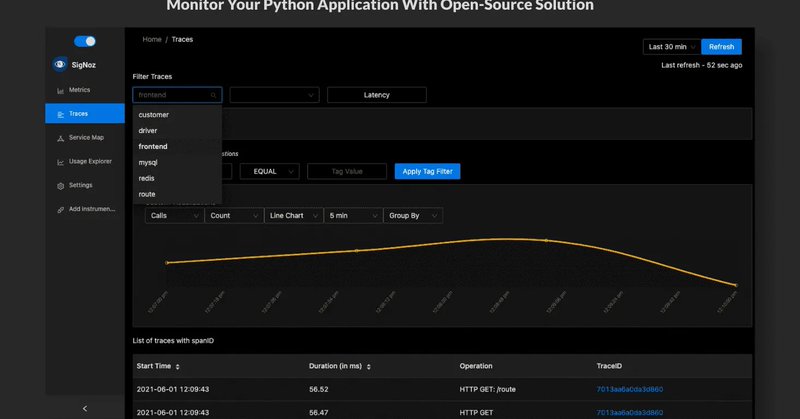Toggle the theme switch above SigNoz logo
Screen dimensions: 800x419
tap(85, 41)
